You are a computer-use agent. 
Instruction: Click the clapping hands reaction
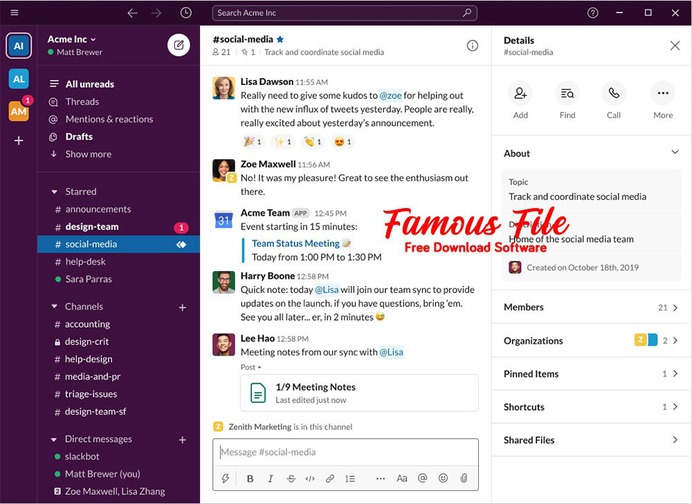[x=312, y=142]
